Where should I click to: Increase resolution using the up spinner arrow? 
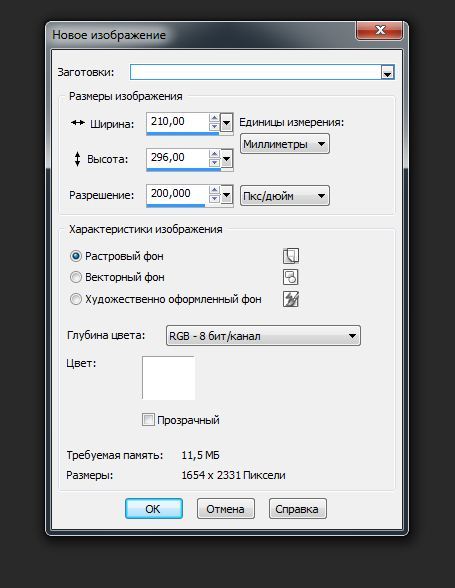[215, 190]
